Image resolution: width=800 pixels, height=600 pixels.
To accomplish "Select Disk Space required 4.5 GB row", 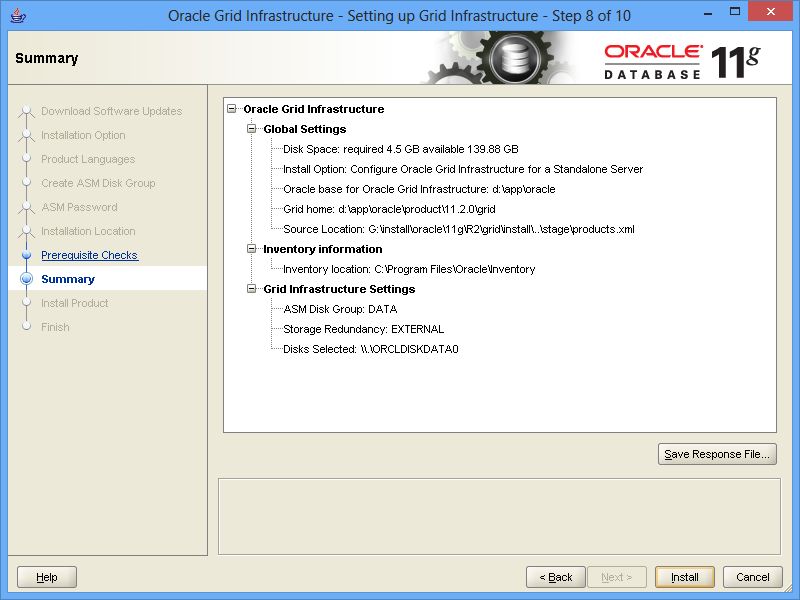I will tap(401, 149).
